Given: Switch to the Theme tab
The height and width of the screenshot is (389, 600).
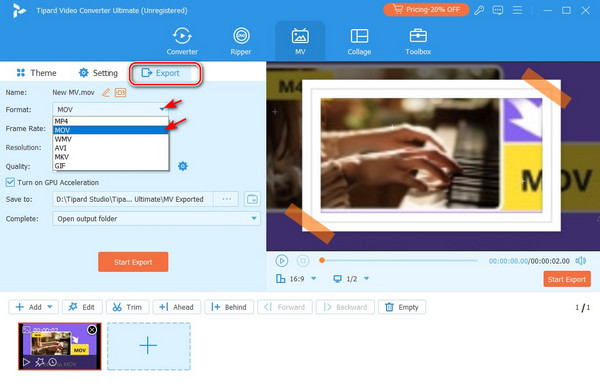Looking at the screenshot, I should coord(36,73).
